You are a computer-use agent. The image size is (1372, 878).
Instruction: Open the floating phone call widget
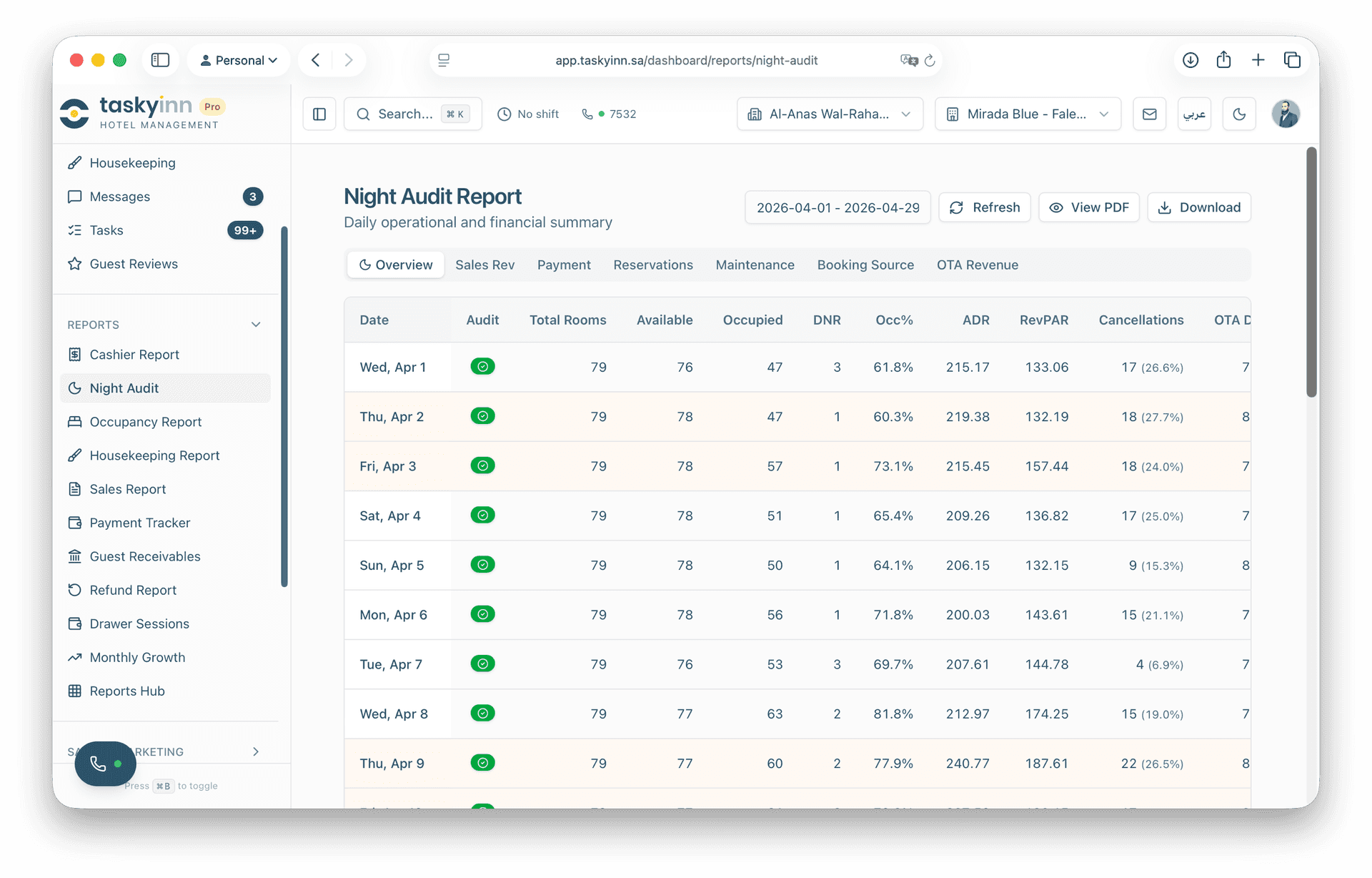point(105,764)
